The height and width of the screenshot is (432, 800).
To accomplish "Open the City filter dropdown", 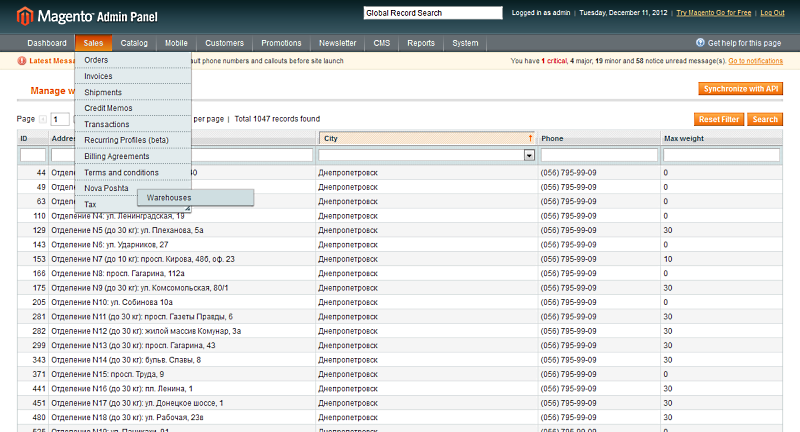I will pos(529,155).
